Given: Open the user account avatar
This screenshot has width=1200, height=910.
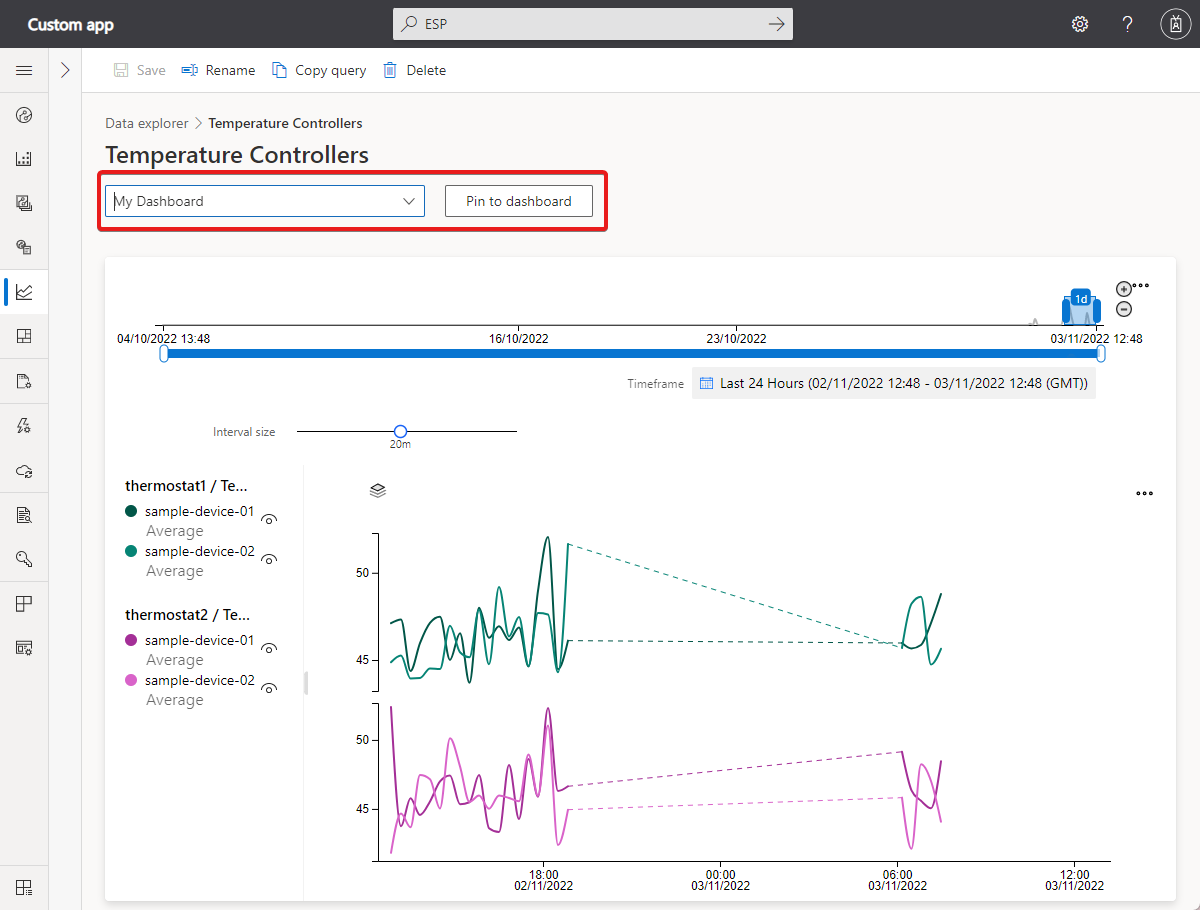Looking at the screenshot, I should click(1174, 24).
